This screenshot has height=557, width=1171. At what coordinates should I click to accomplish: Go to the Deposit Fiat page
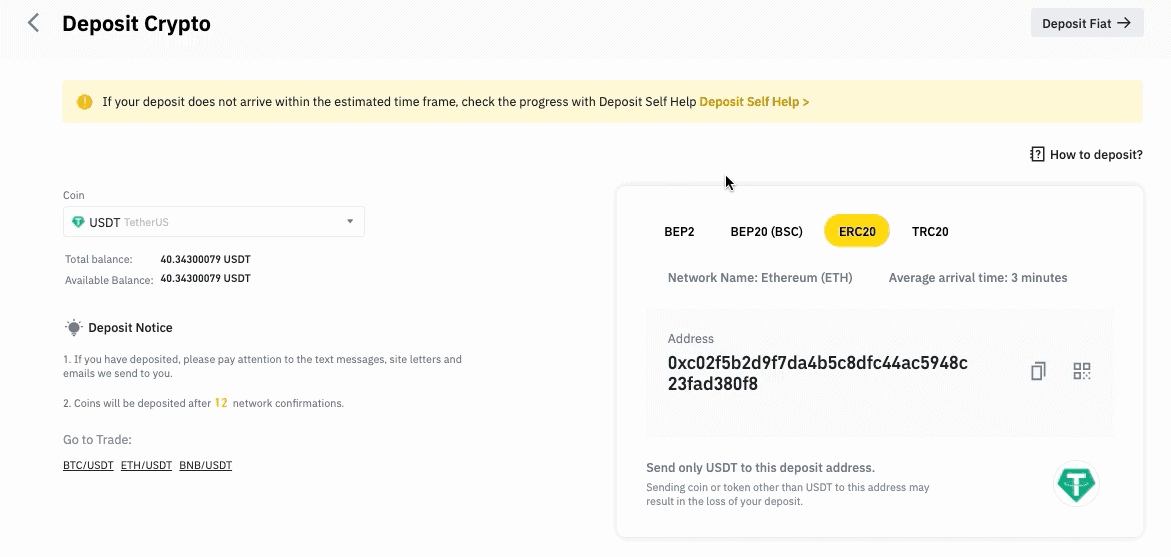coord(1087,23)
